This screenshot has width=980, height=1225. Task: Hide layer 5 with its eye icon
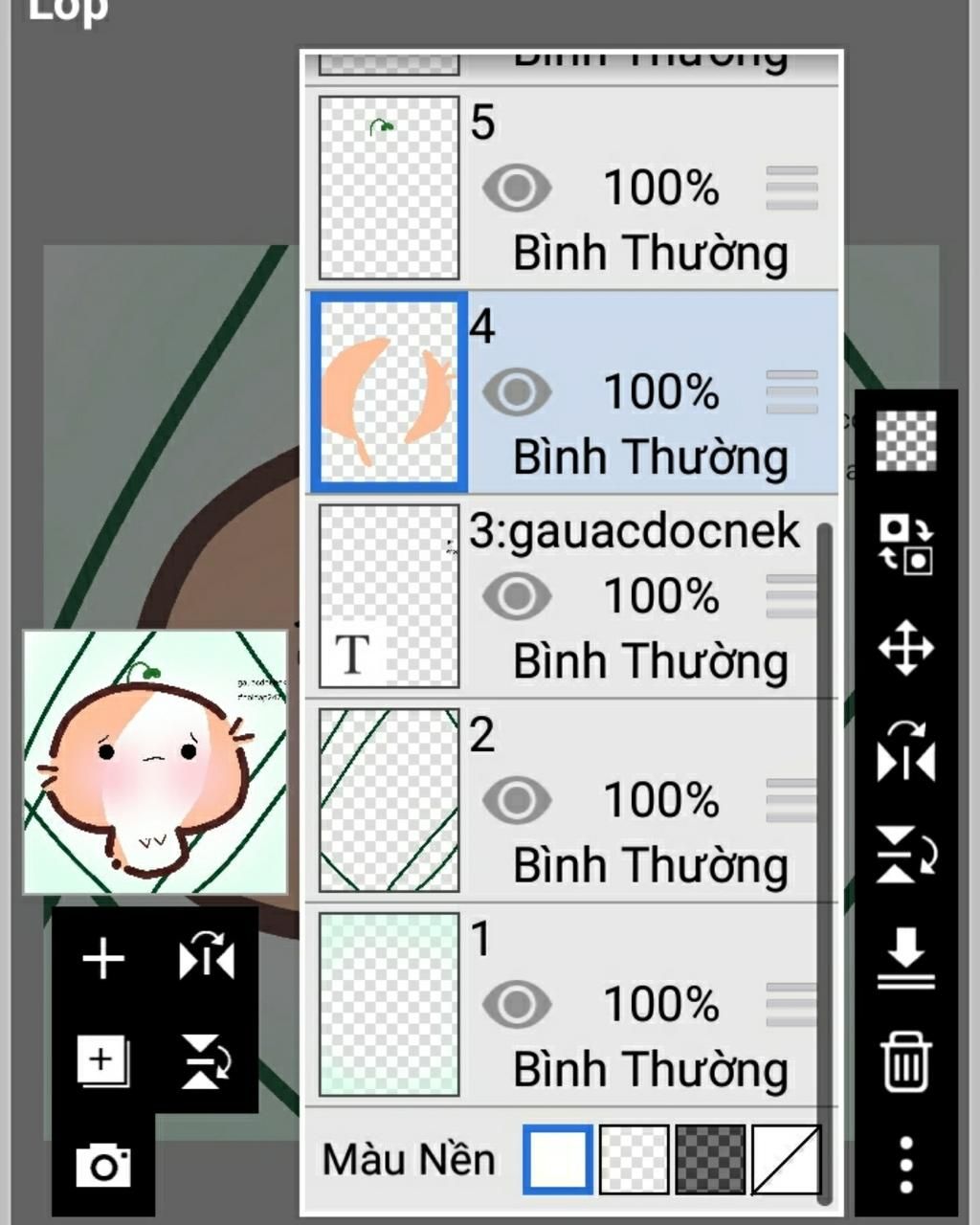point(517,188)
